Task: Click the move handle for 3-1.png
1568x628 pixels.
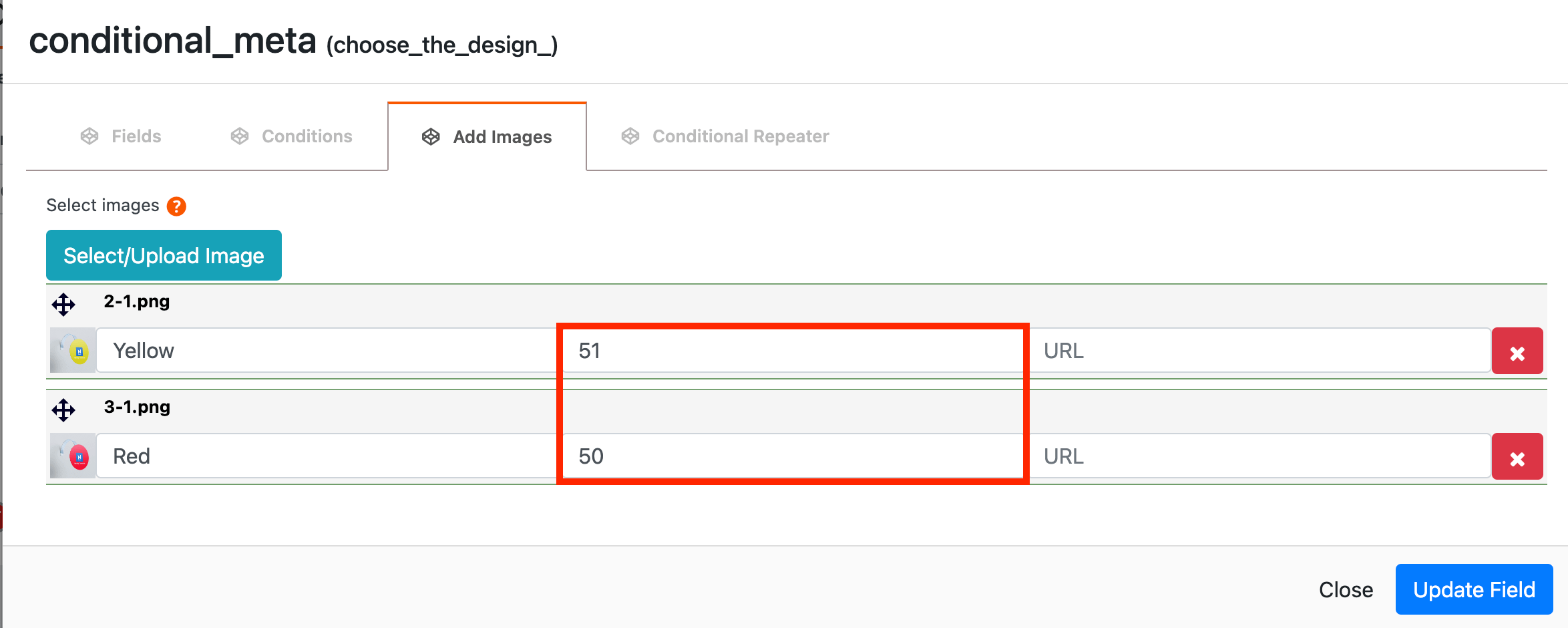Action: click(63, 410)
